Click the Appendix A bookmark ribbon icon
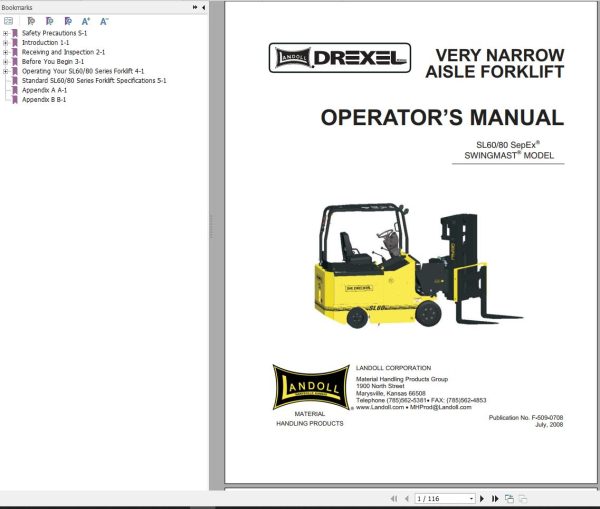600x509 pixels. pos(15,90)
